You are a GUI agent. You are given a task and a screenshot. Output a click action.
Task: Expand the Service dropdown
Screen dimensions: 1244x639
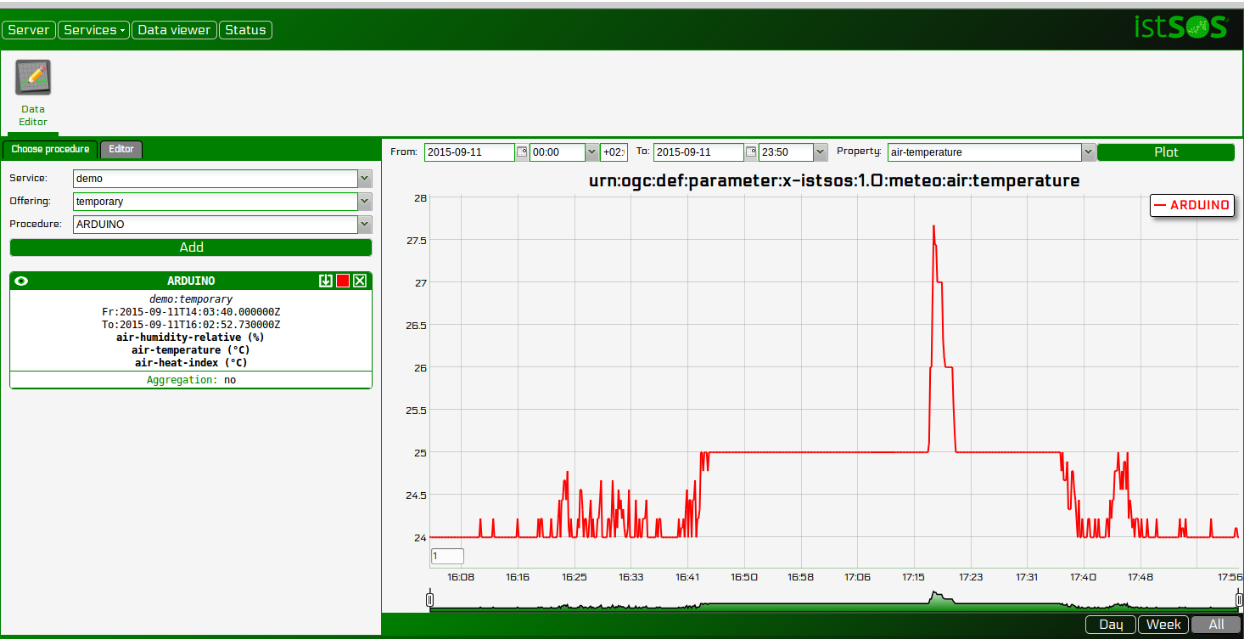[364, 178]
